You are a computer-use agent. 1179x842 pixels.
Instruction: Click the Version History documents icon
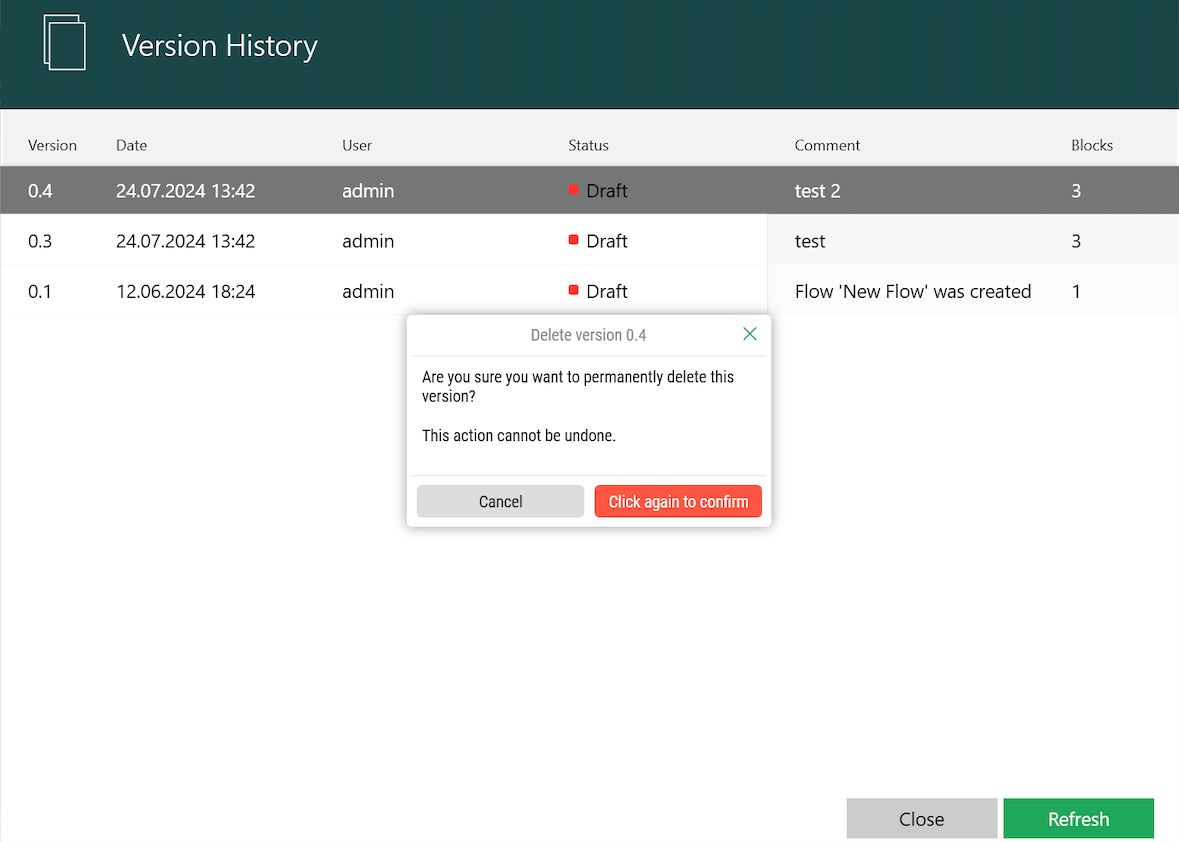(x=65, y=43)
